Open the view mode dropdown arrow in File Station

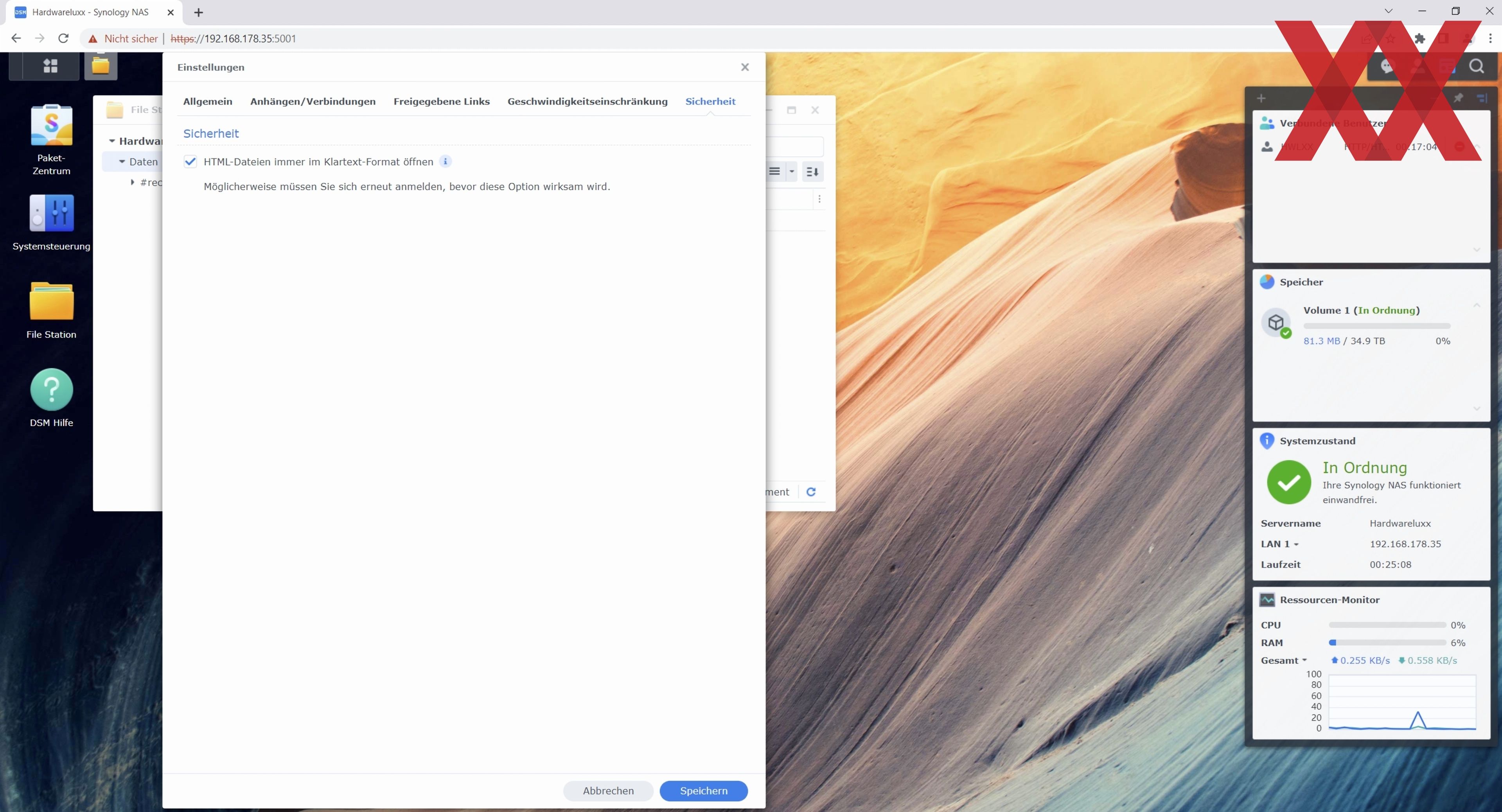(792, 171)
